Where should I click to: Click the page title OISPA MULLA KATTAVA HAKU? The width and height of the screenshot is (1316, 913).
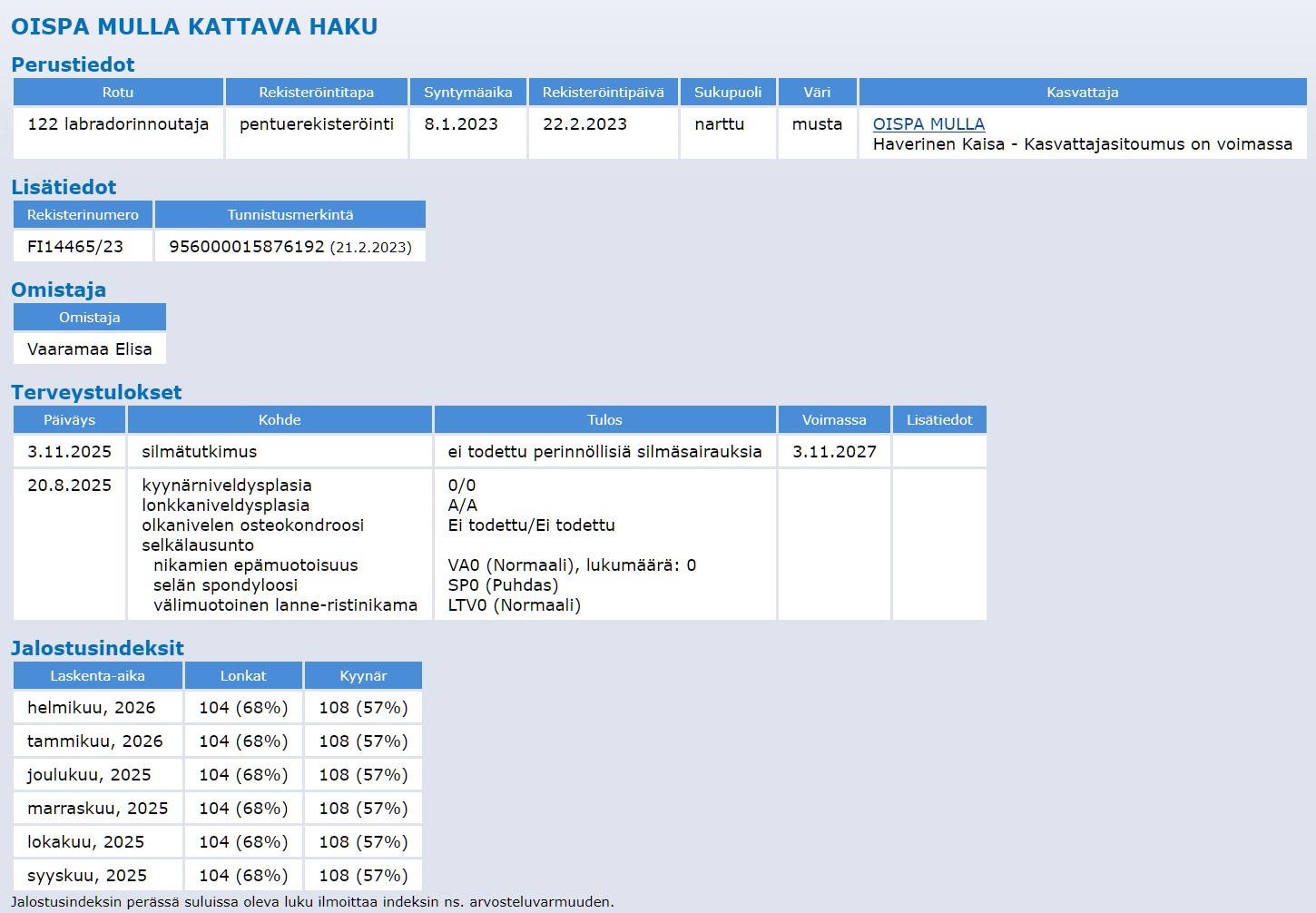(x=194, y=27)
